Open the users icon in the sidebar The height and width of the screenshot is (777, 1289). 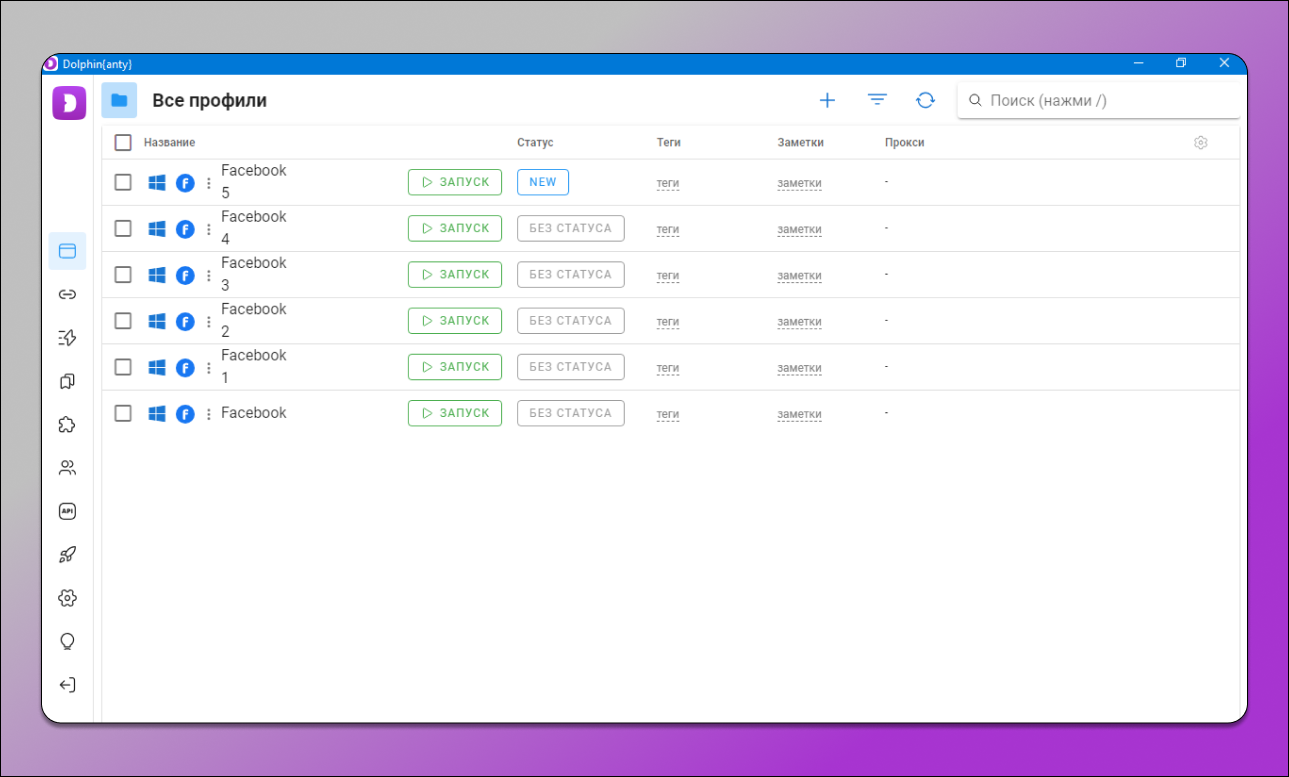[67, 468]
